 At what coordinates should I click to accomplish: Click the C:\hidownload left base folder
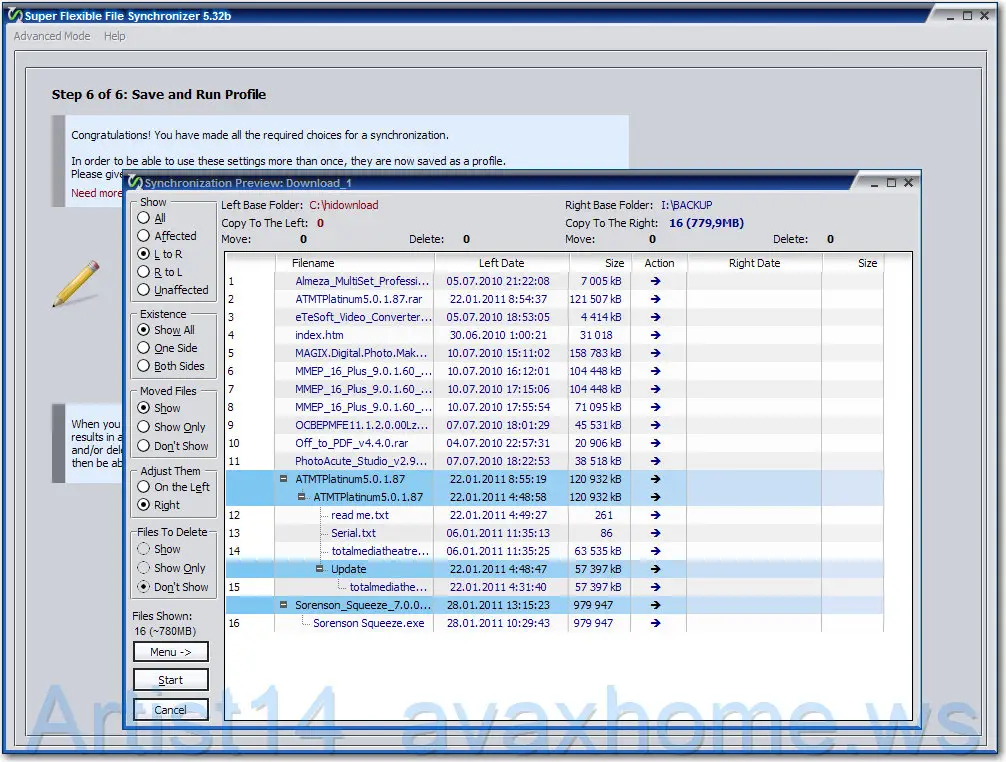[x=344, y=205]
